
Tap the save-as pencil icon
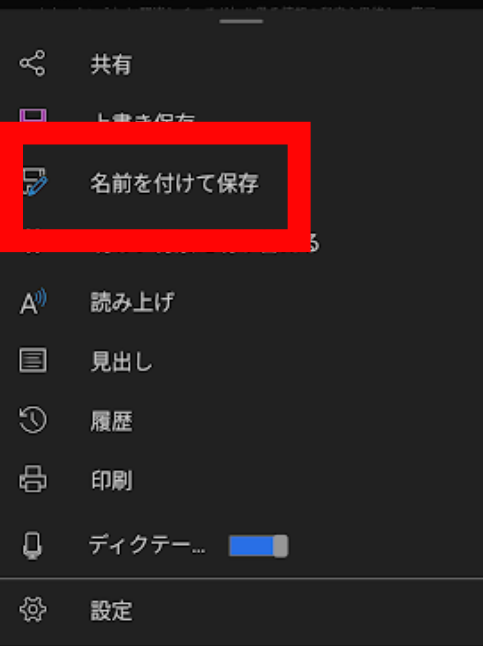pyautogui.click(x=35, y=182)
